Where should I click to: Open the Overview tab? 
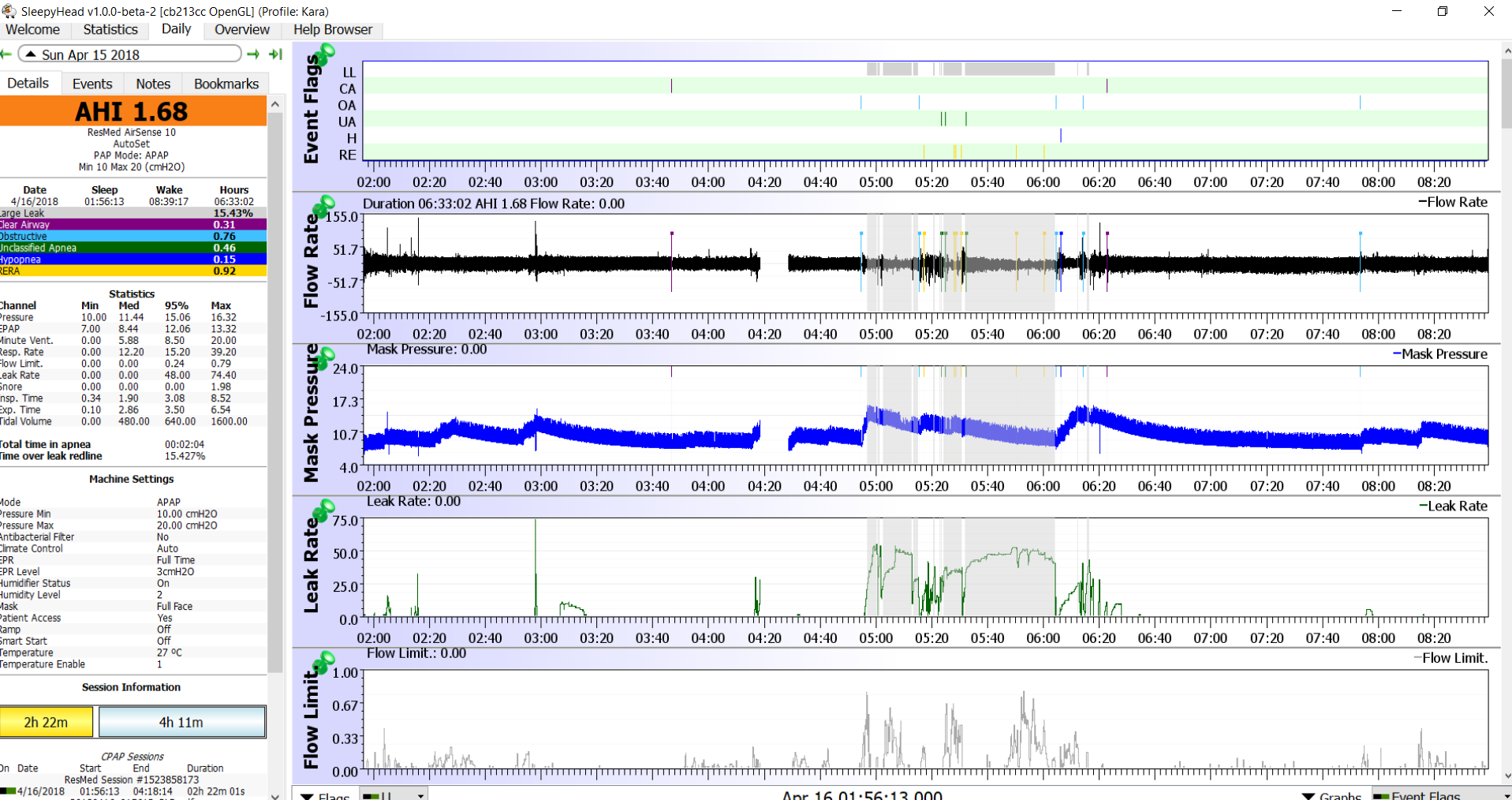coord(242,29)
